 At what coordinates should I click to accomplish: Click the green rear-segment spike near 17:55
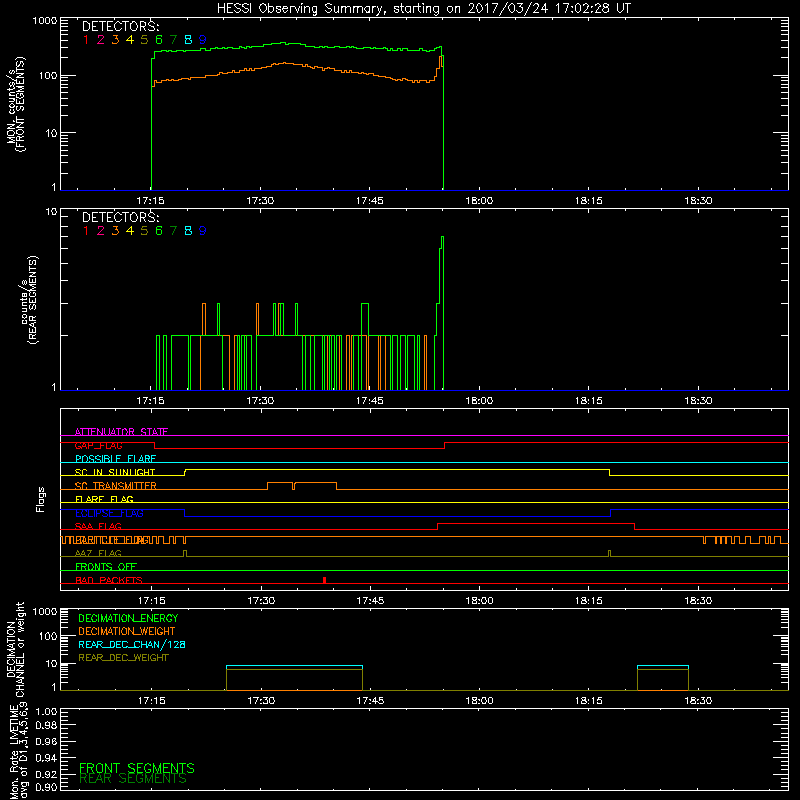click(442, 312)
